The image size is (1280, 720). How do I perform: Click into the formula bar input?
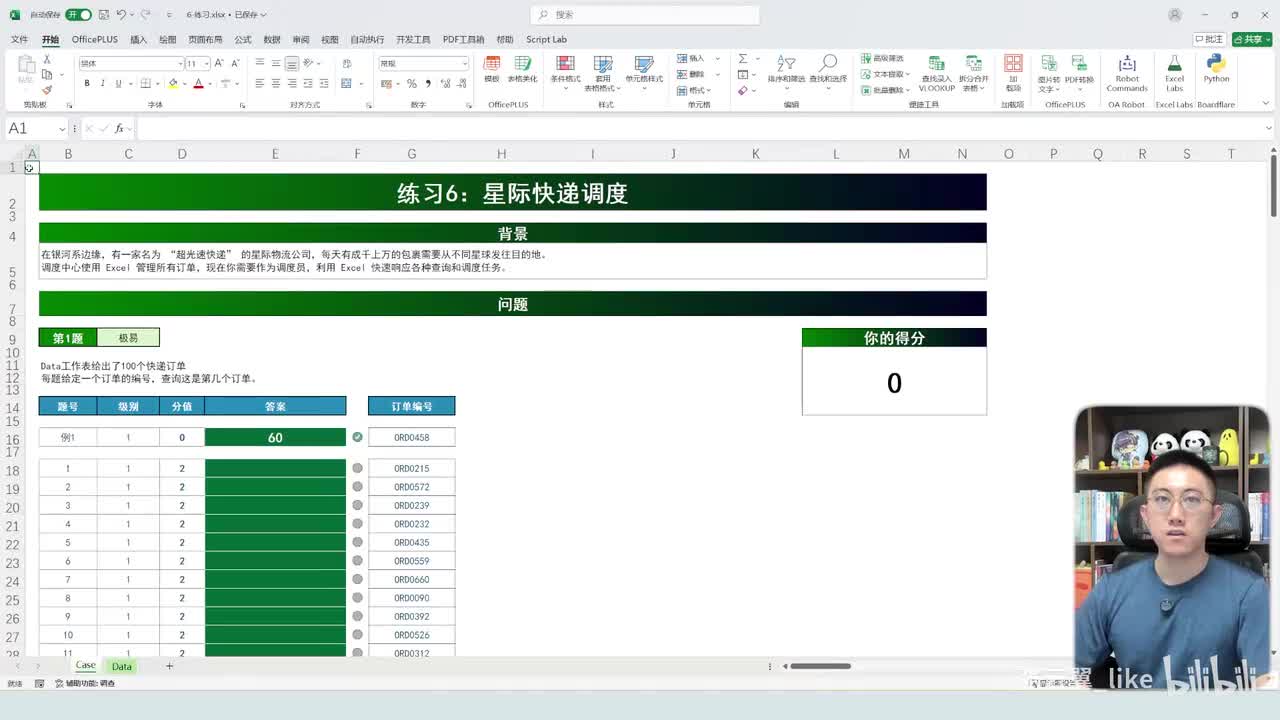tap(700, 128)
